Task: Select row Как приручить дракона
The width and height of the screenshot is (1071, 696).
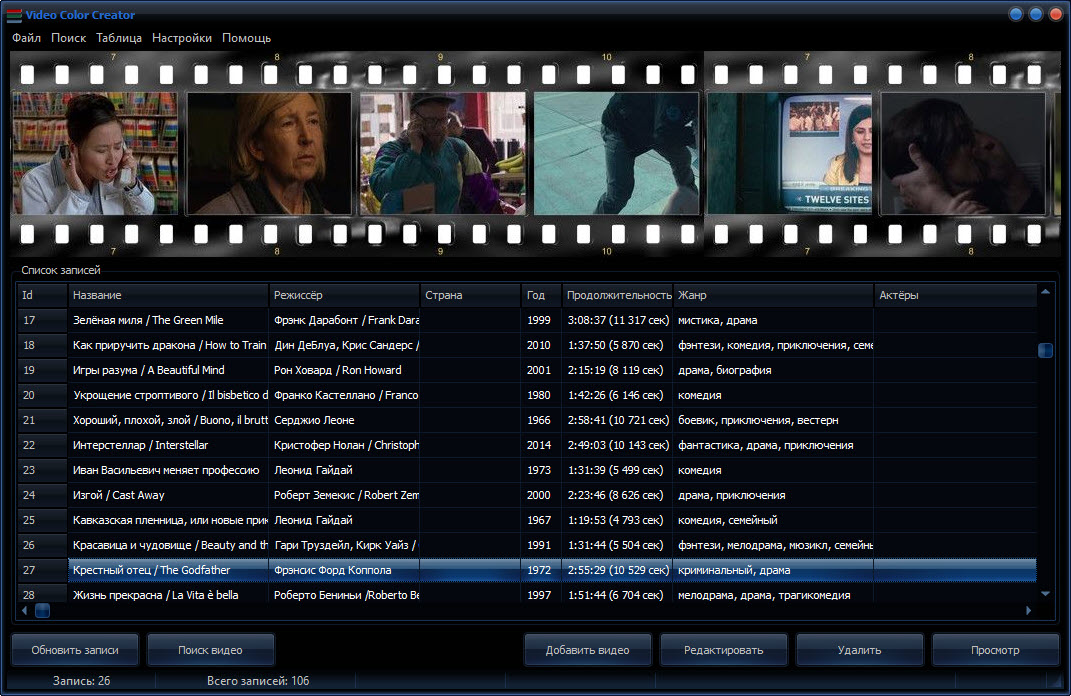Action: [527, 345]
